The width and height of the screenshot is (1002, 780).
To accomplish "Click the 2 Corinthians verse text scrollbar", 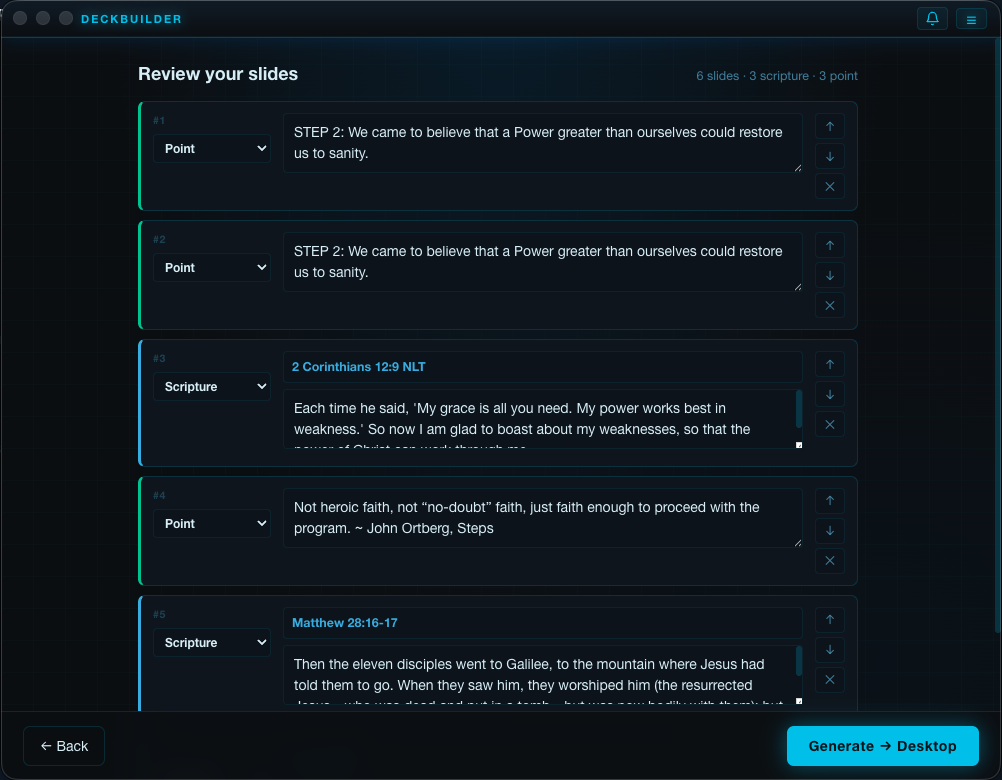I will pos(799,409).
